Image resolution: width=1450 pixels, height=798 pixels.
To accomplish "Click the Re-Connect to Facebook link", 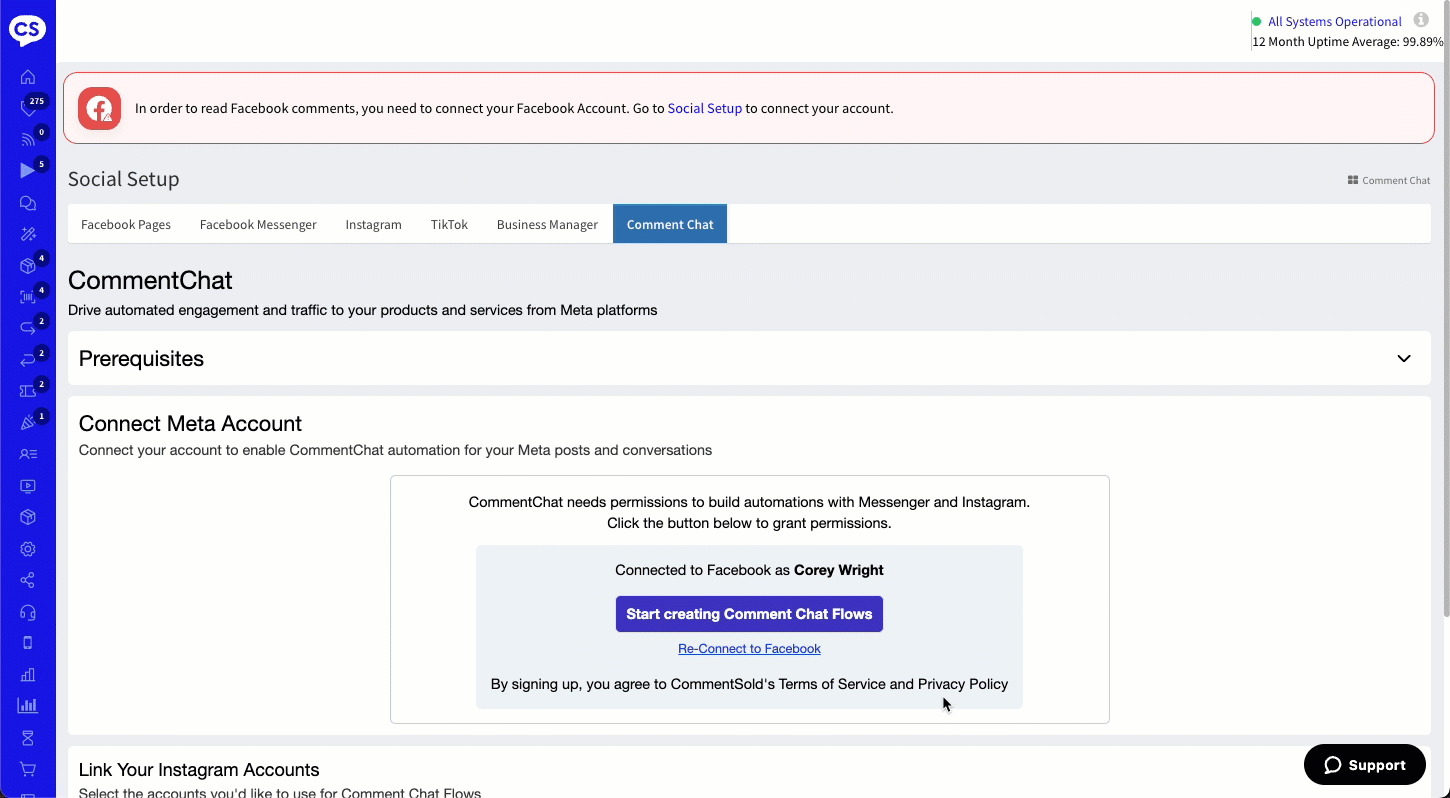I will coord(749,649).
